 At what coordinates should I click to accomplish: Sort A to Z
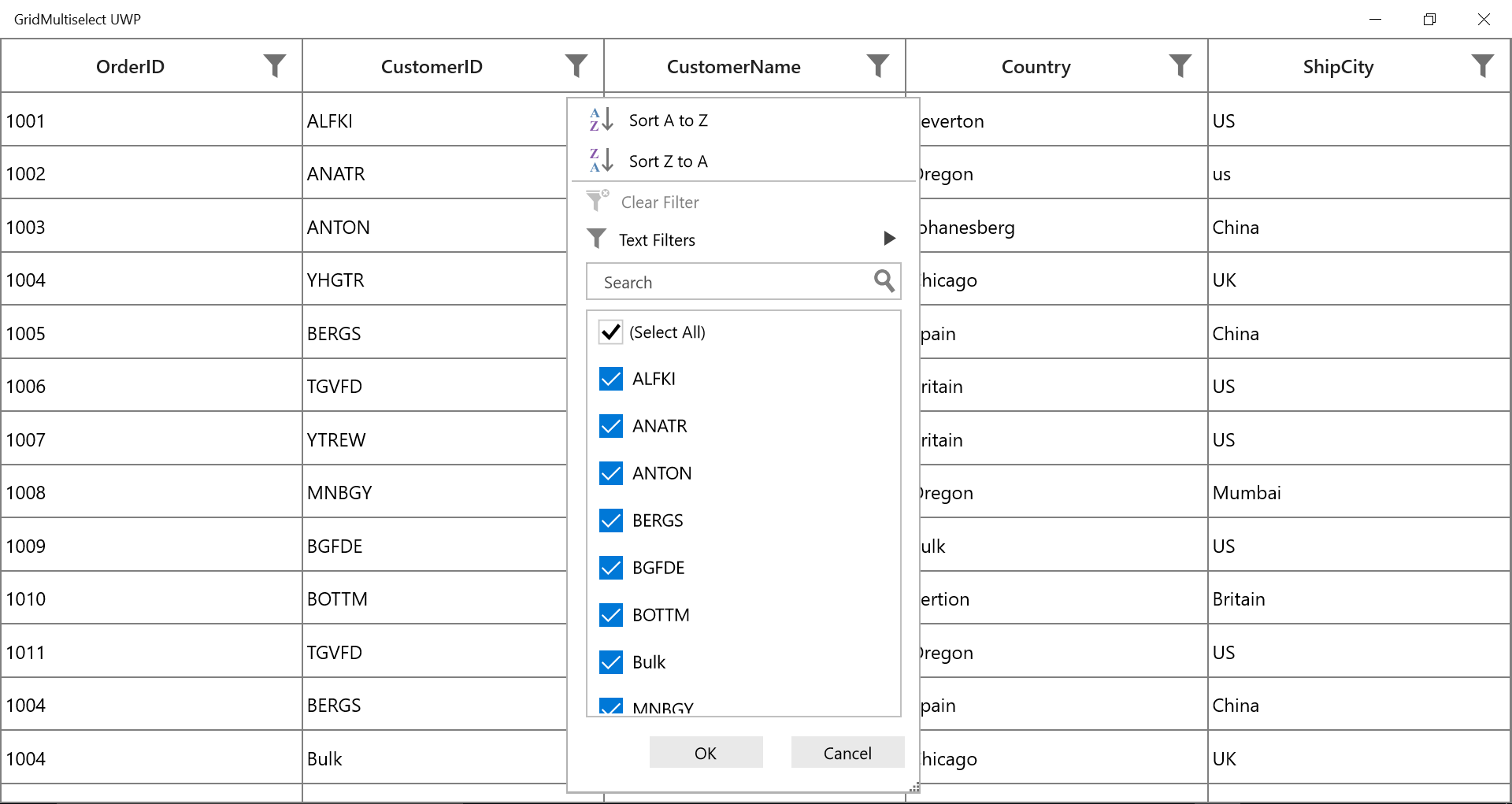(668, 120)
